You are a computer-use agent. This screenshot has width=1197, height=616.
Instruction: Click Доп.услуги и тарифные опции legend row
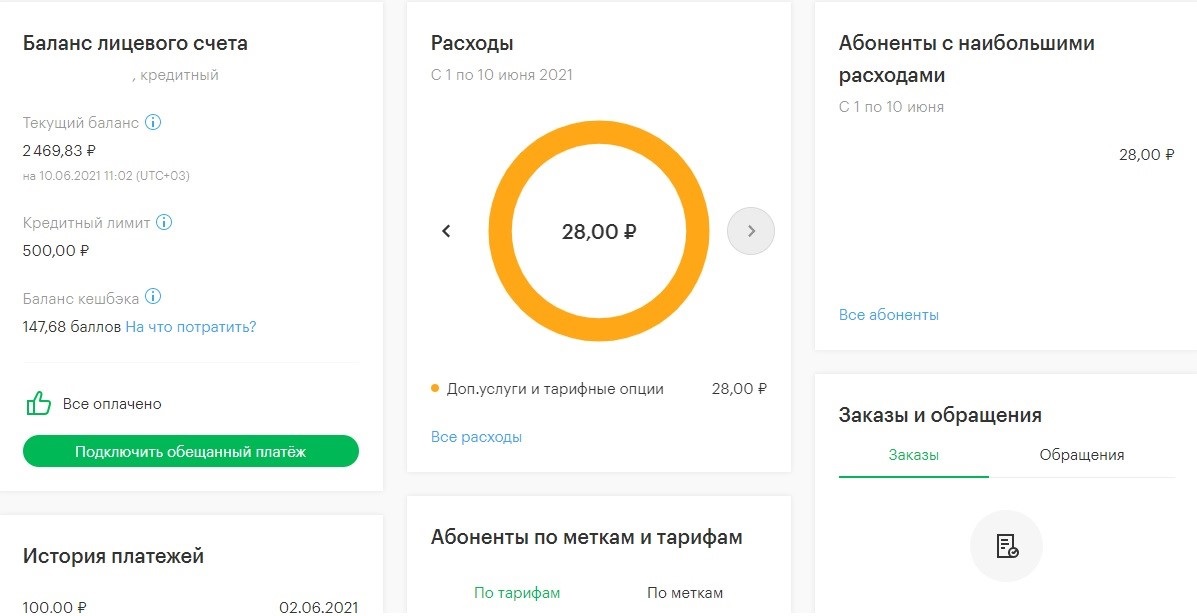coord(598,389)
